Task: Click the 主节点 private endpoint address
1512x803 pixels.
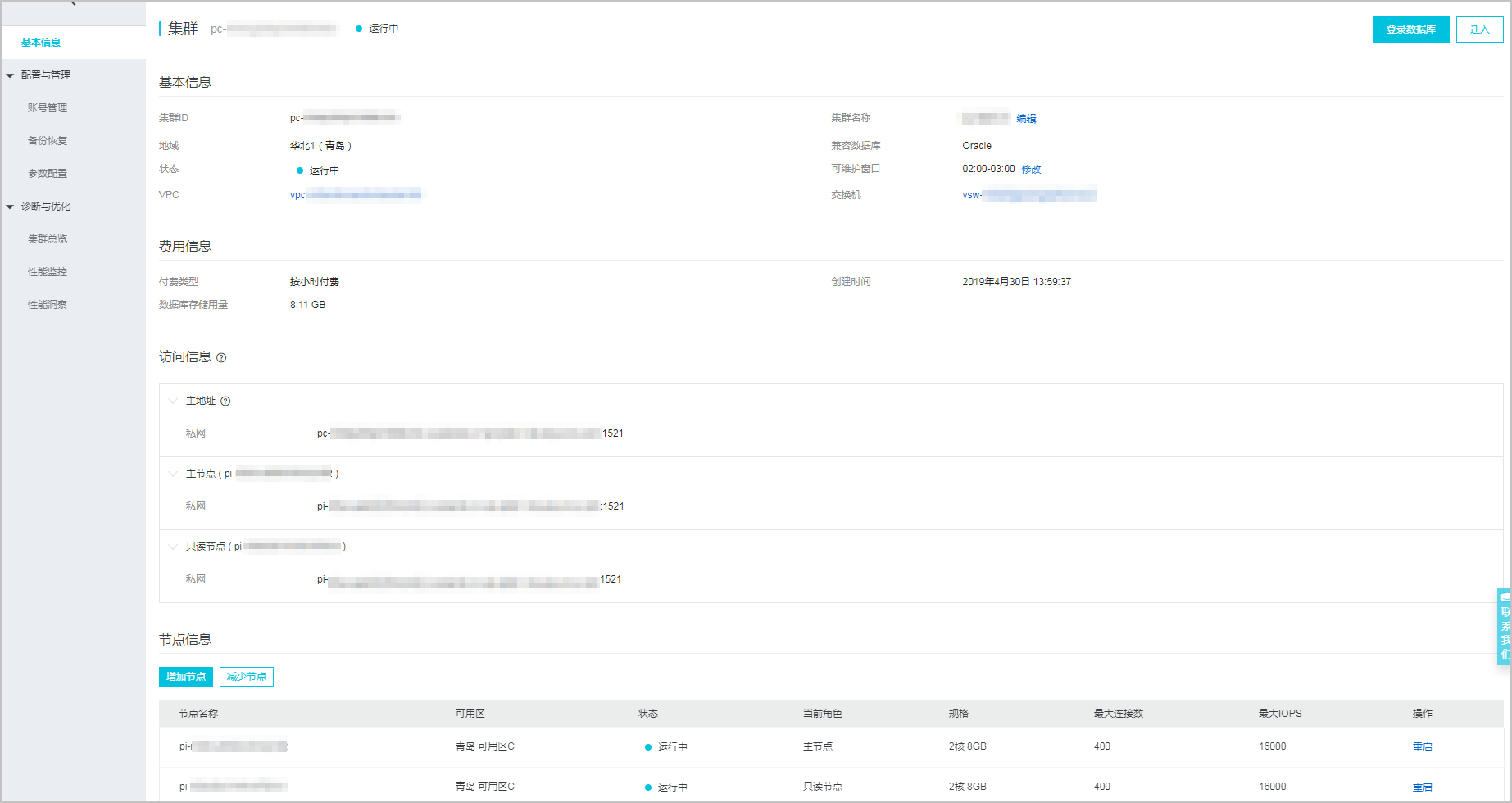Action: (x=470, y=506)
